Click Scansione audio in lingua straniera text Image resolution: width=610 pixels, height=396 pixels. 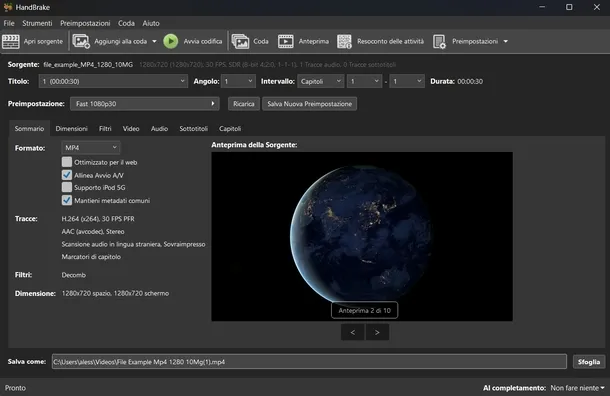(133, 244)
